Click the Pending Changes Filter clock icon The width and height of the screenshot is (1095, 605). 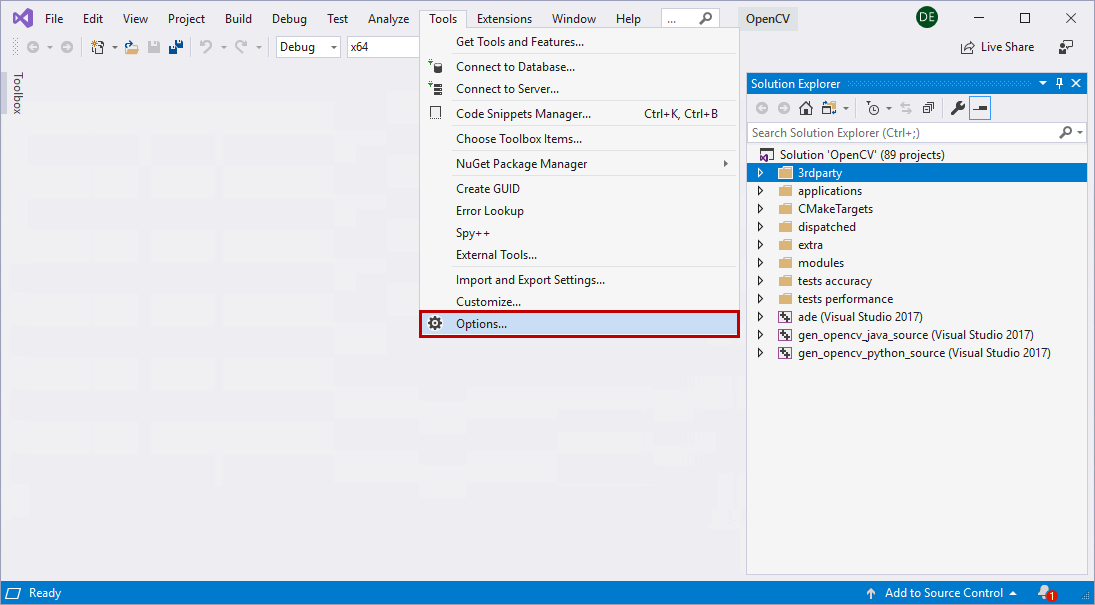873,108
